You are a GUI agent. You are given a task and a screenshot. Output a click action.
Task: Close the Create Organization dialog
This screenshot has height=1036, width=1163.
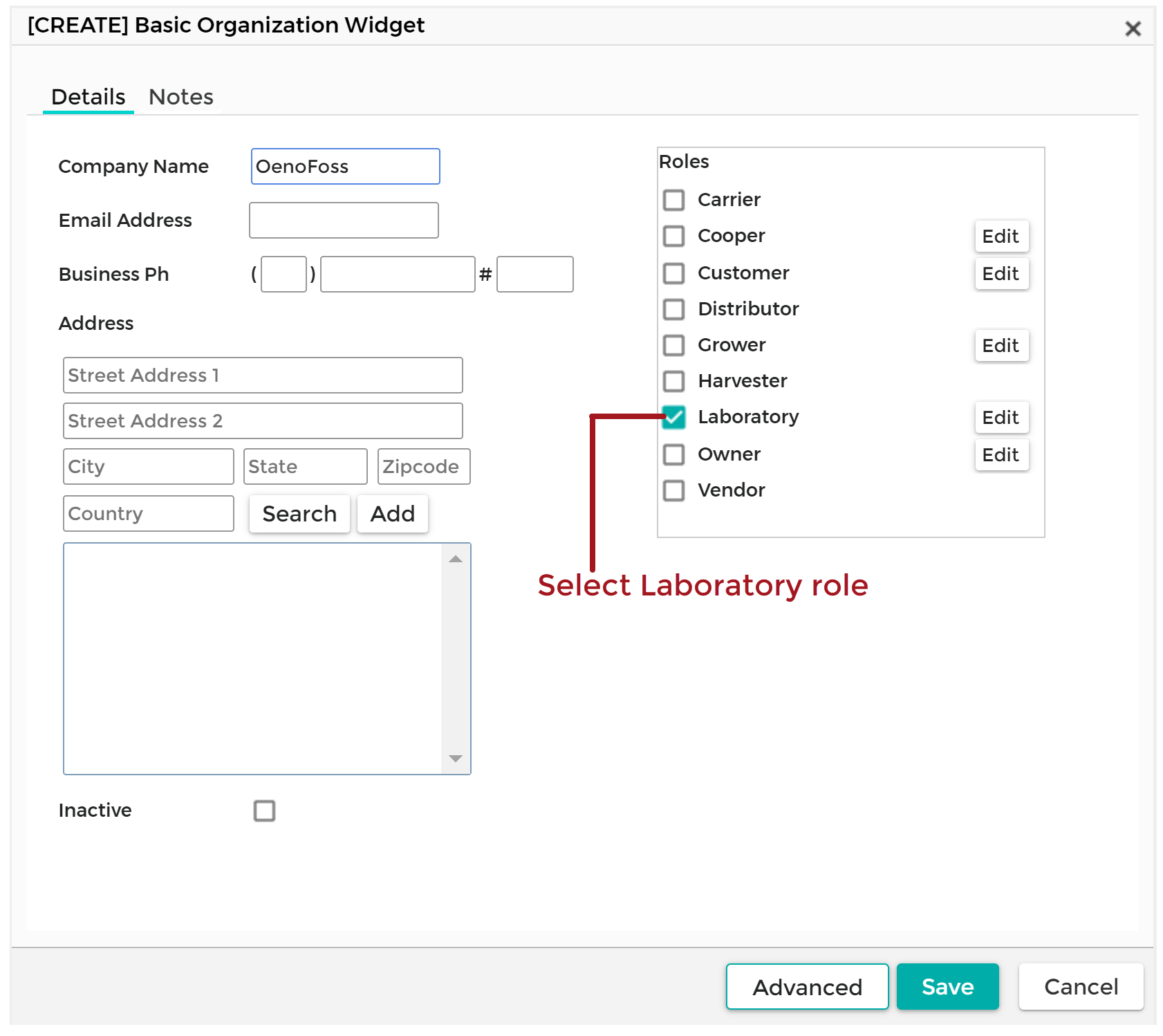click(1133, 29)
